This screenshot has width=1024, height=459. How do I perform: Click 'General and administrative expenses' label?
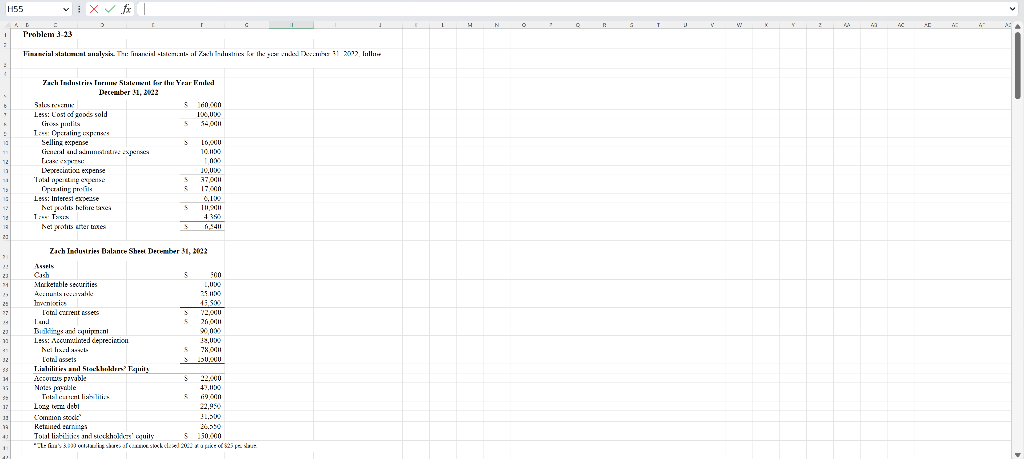point(95,151)
